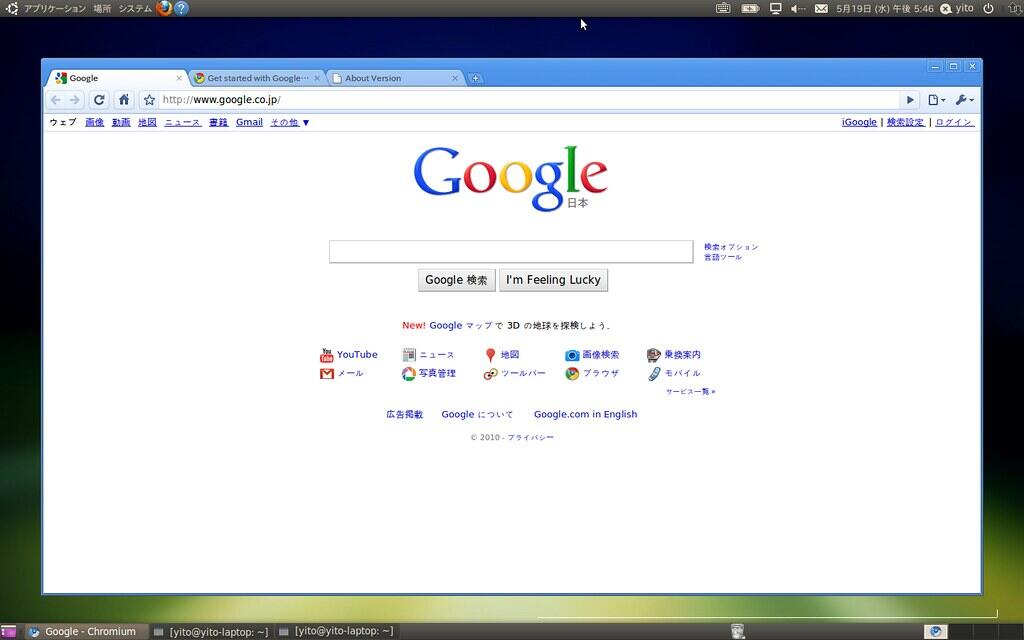Open the Help icon in the top panel
Screen dimensions: 1024x640
[x=182, y=8]
